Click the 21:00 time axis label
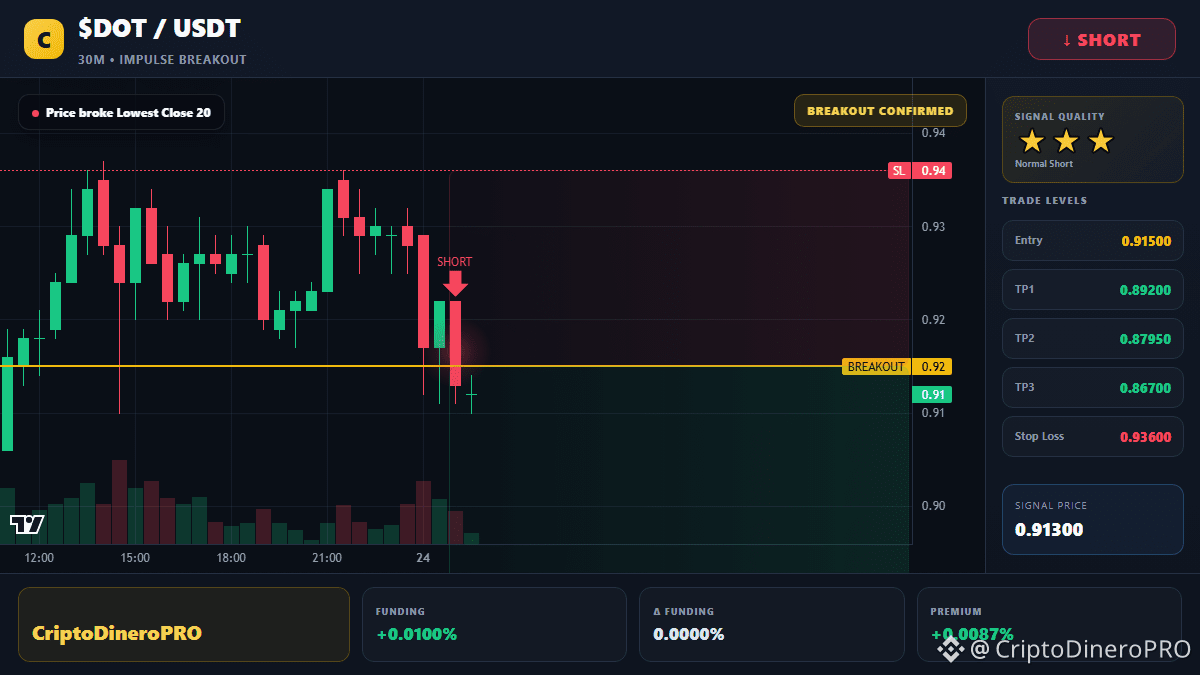The width and height of the screenshot is (1200, 675). pyautogui.click(x=327, y=558)
